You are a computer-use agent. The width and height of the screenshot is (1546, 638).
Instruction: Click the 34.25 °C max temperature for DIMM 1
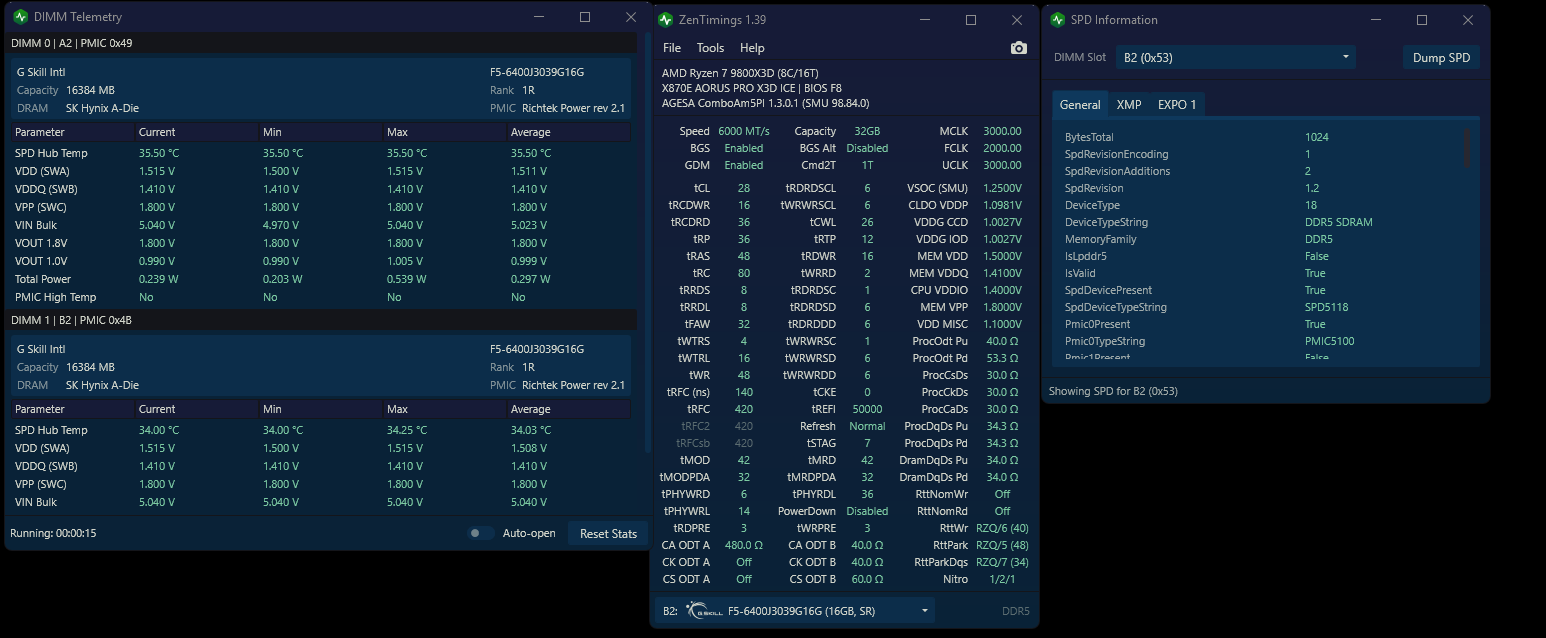[407, 430]
